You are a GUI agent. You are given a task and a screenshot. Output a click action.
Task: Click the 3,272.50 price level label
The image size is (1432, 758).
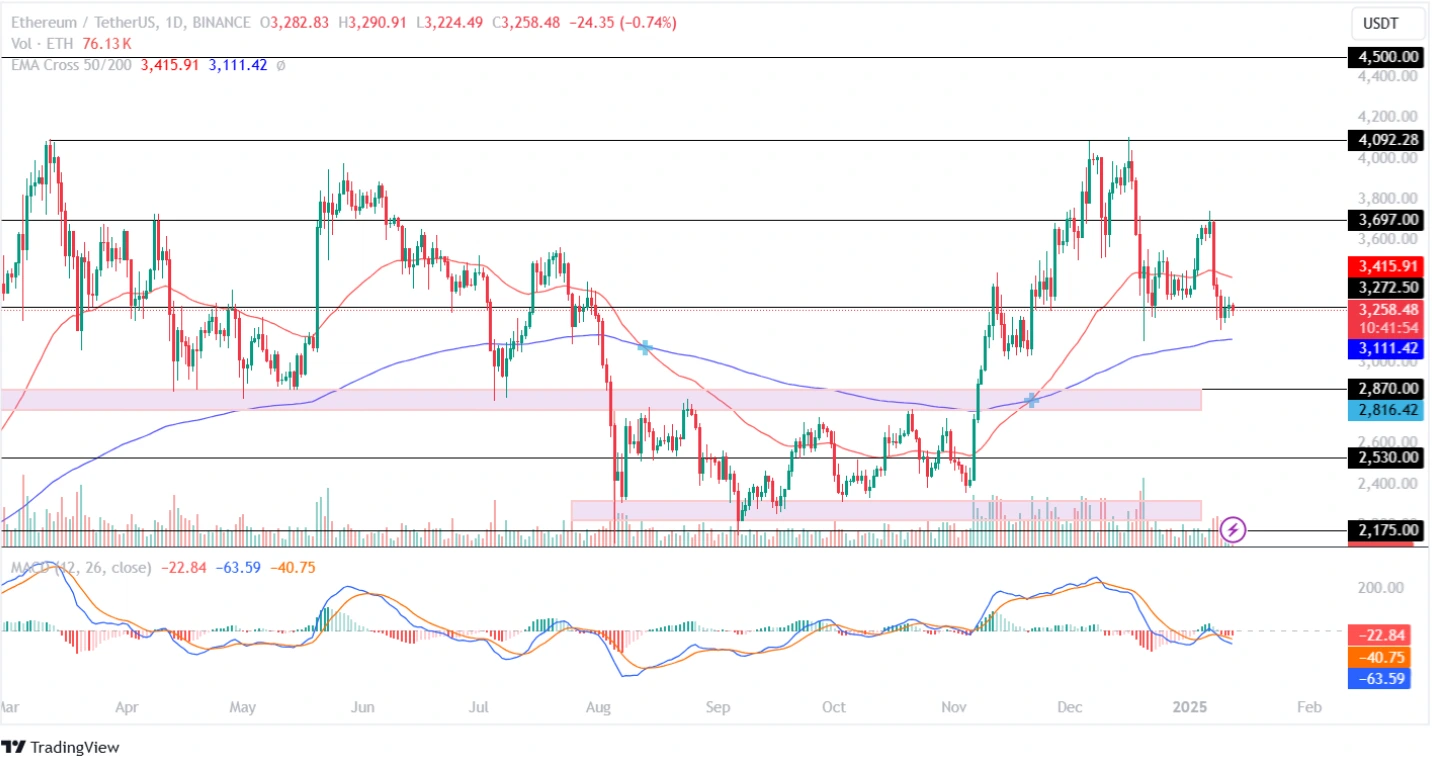(x=1384, y=287)
